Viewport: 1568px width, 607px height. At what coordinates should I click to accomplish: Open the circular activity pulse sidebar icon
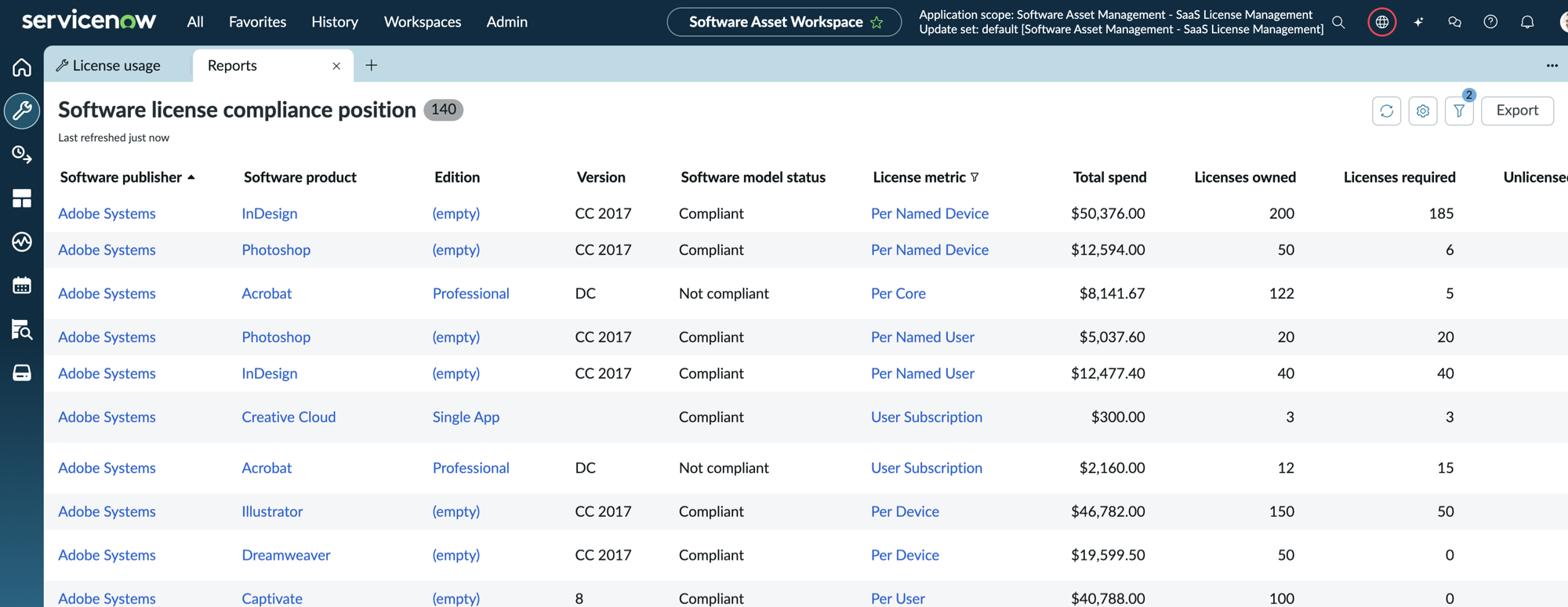(22, 242)
